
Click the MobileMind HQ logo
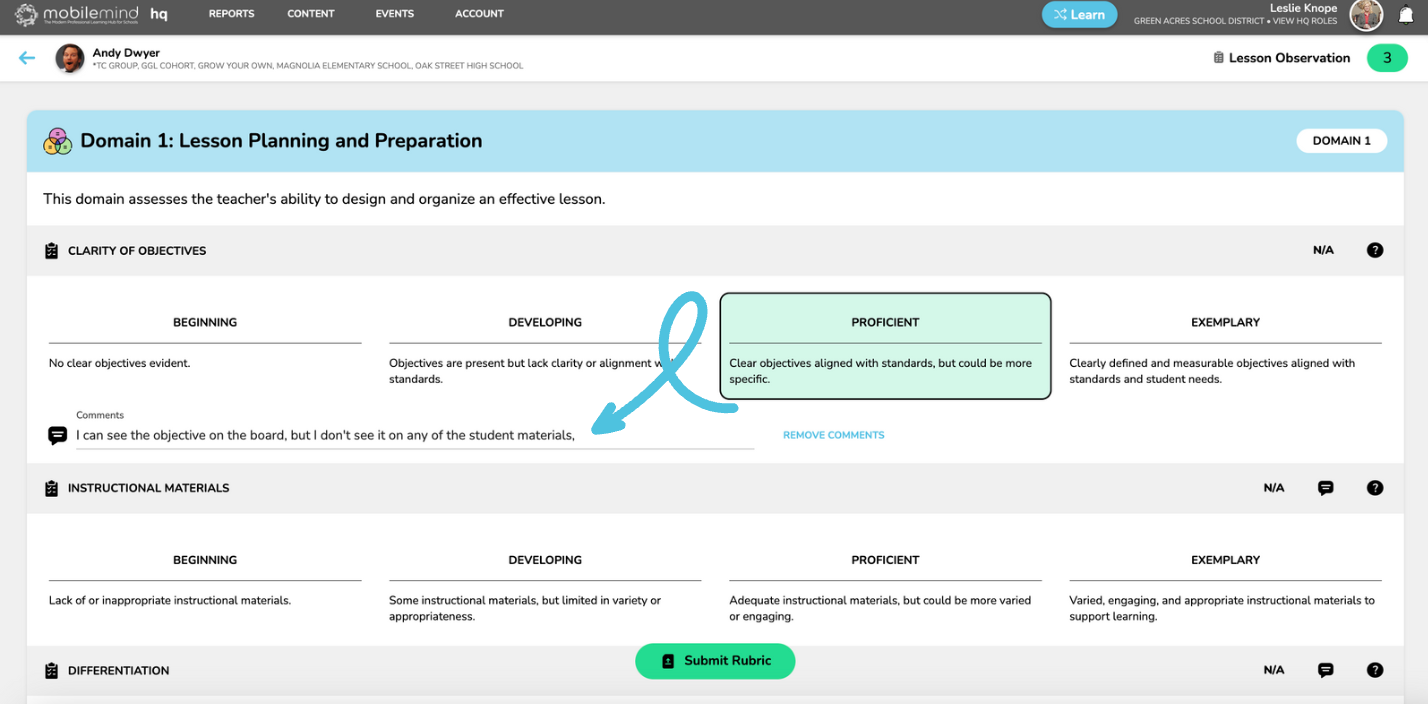[x=92, y=15]
